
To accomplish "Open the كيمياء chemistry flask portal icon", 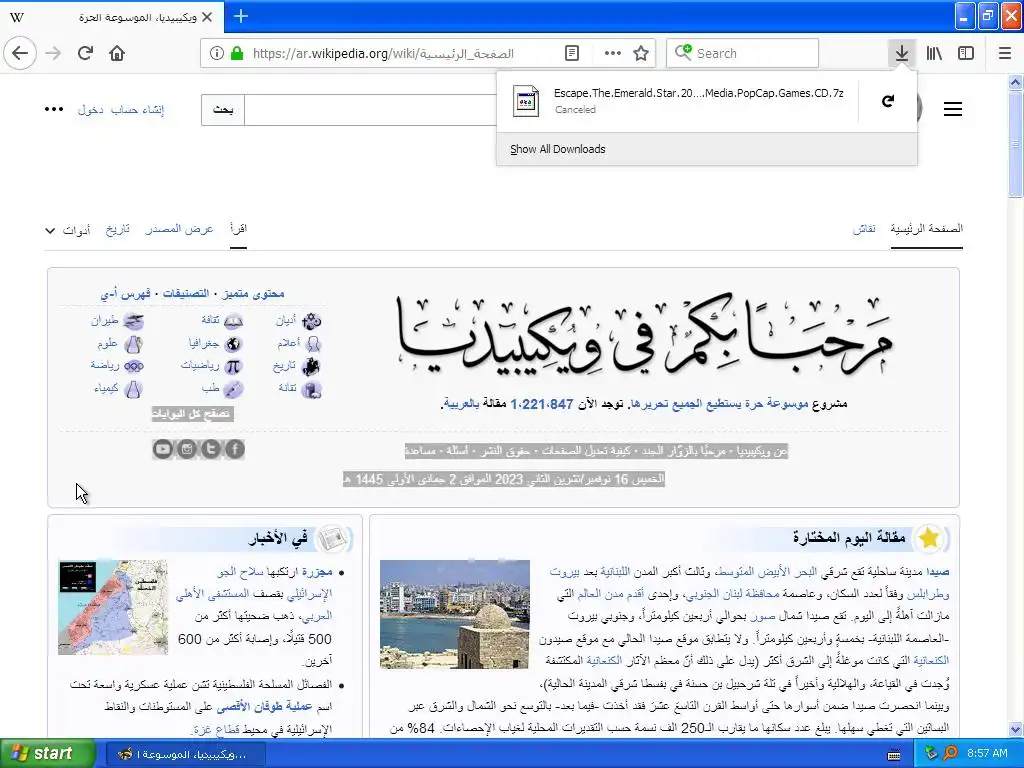I will coord(133,389).
